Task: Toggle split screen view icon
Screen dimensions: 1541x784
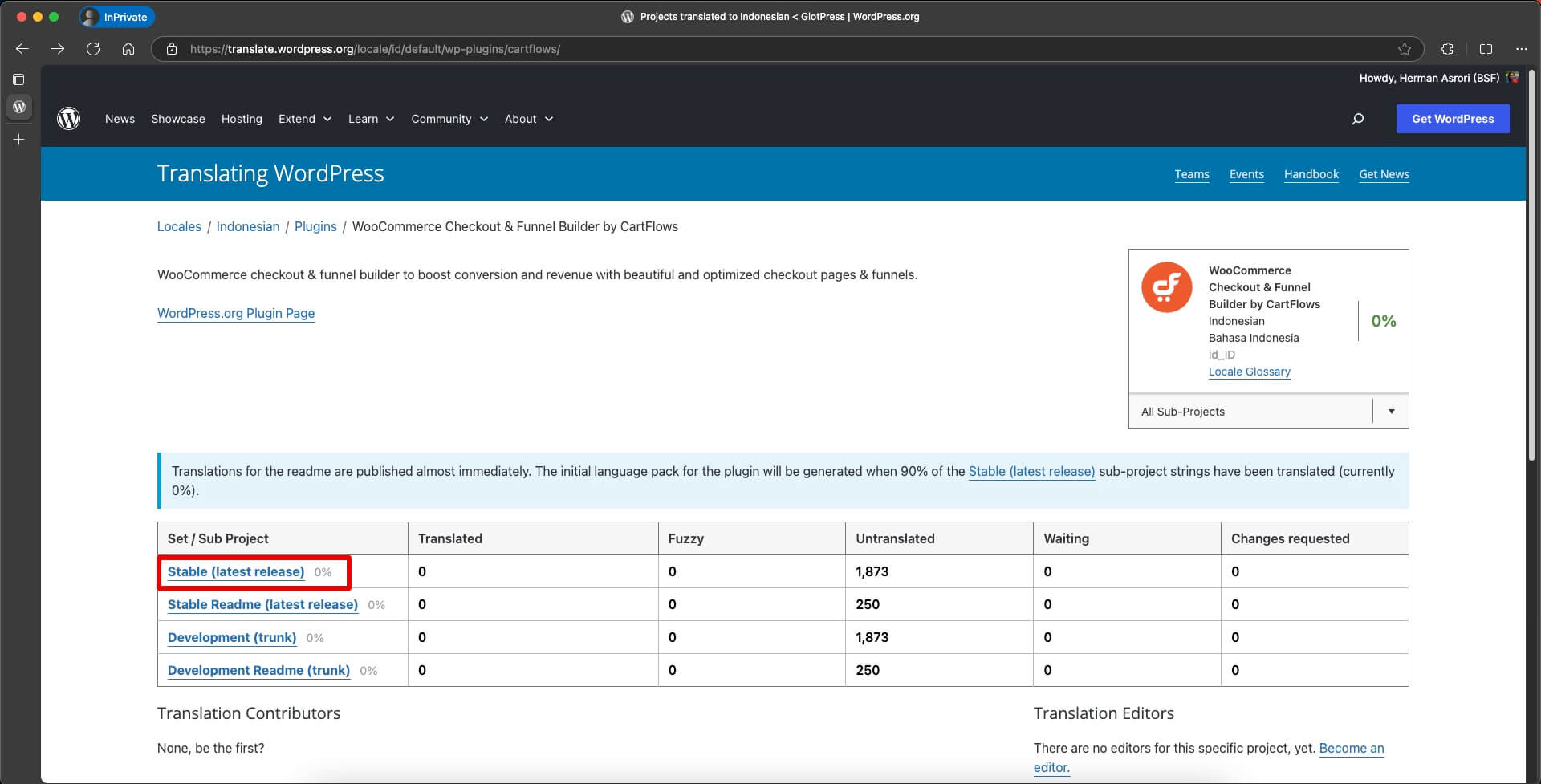Action: pyautogui.click(x=1486, y=49)
